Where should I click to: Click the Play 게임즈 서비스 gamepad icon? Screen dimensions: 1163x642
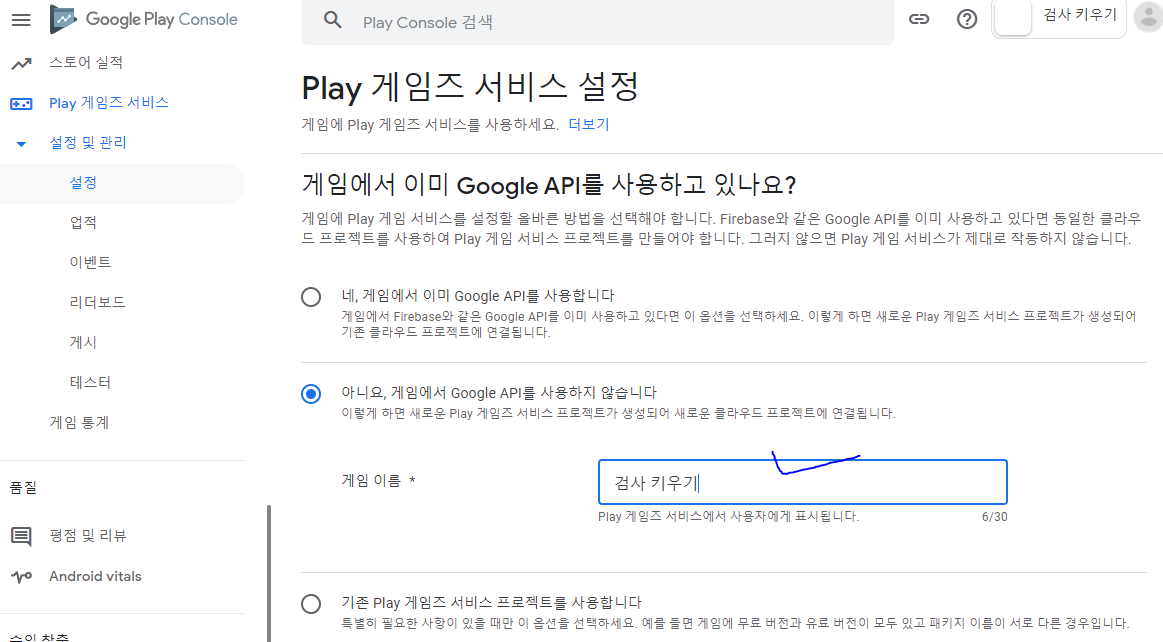(x=22, y=104)
